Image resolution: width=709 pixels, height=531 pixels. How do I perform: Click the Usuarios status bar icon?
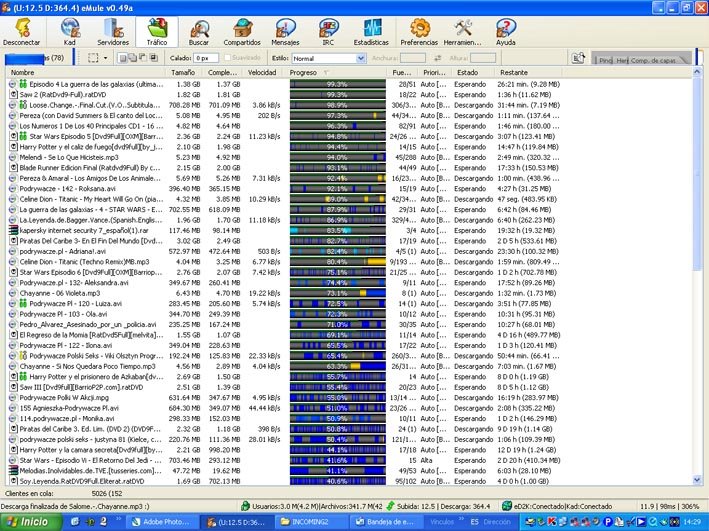245,506
